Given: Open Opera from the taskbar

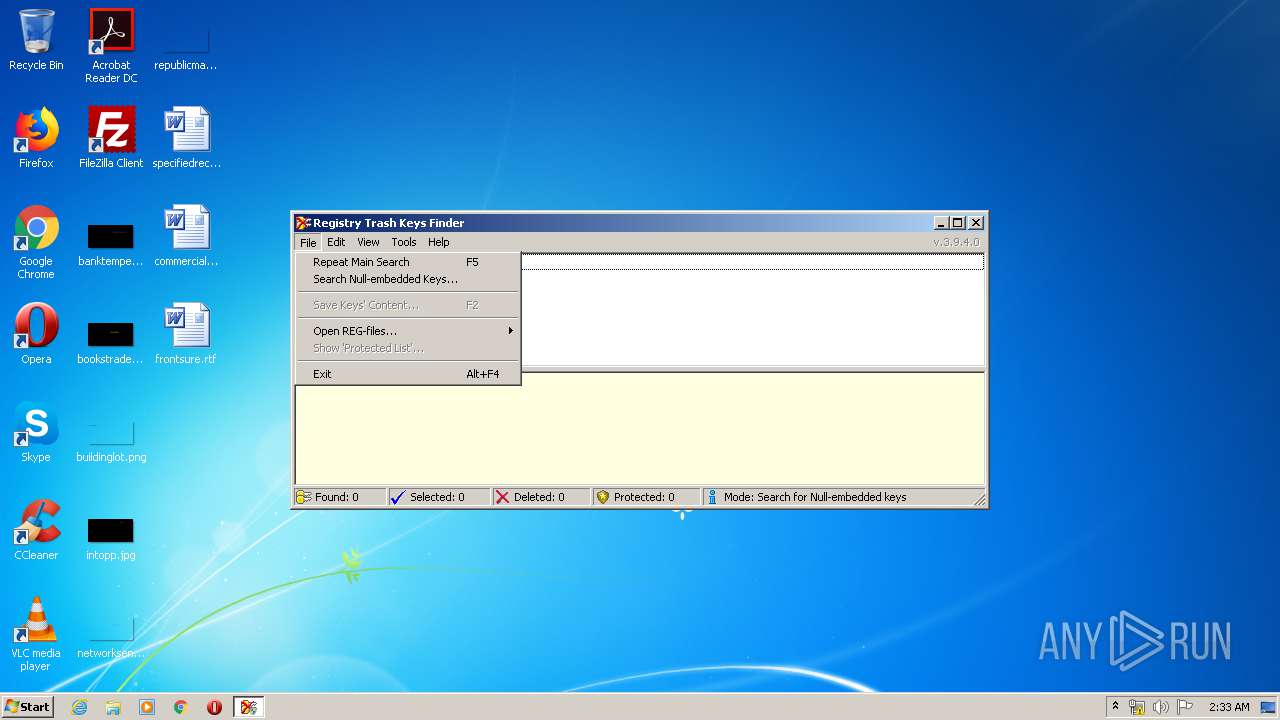Looking at the screenshot, I should (x=214, y=707).
